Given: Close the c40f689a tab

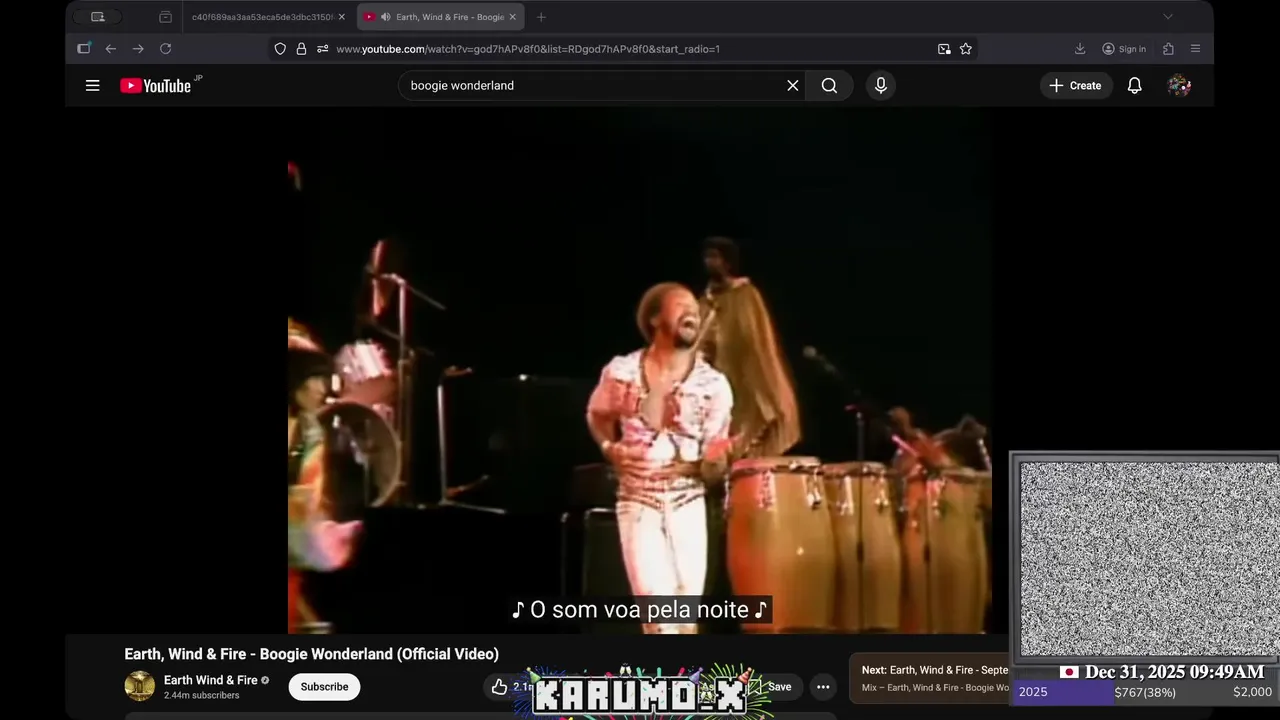Looking at the screenshot, I should (x=341, y=17).
